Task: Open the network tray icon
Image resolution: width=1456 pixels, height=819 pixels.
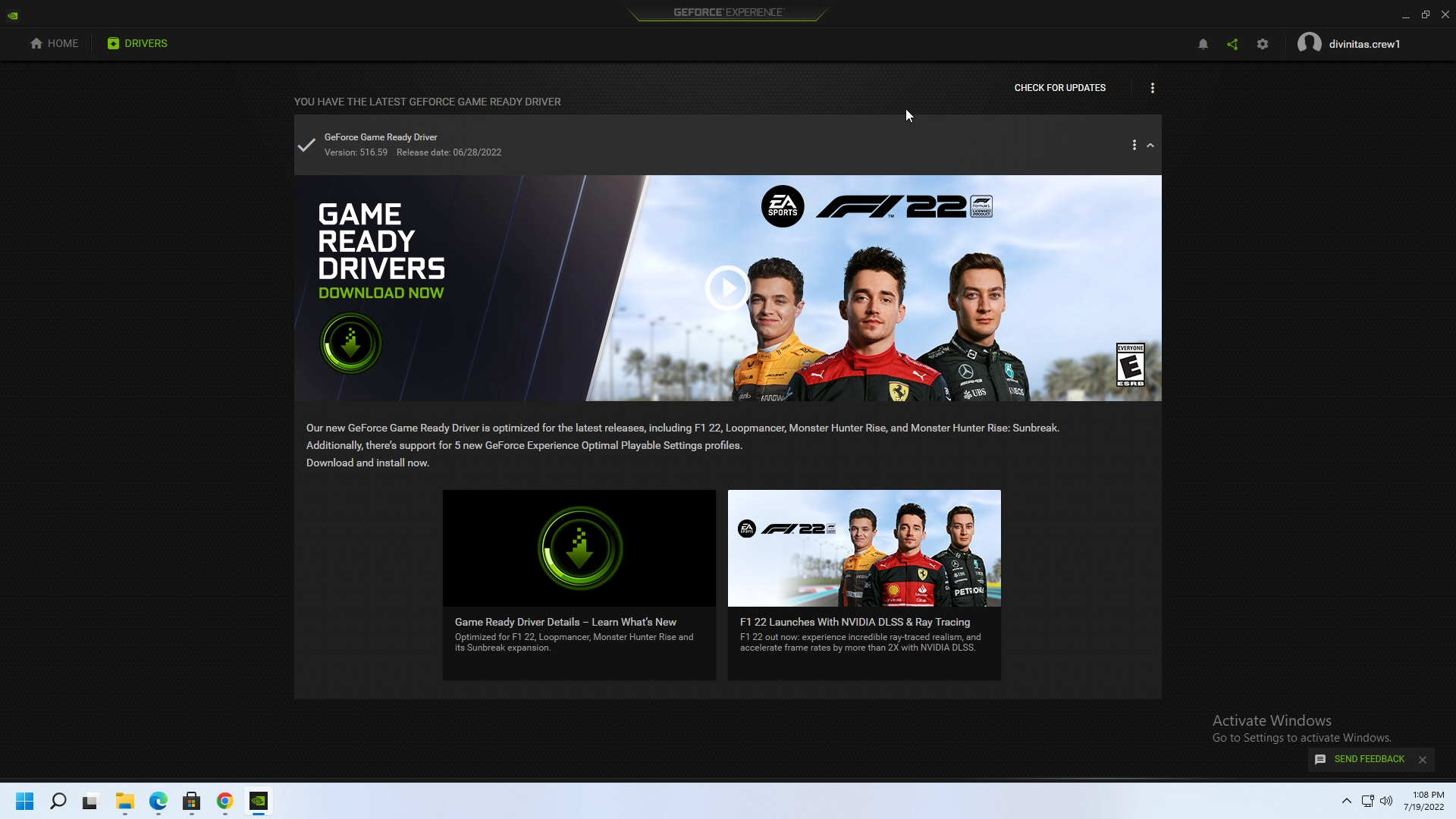Action: click(x=1367, y=801)
